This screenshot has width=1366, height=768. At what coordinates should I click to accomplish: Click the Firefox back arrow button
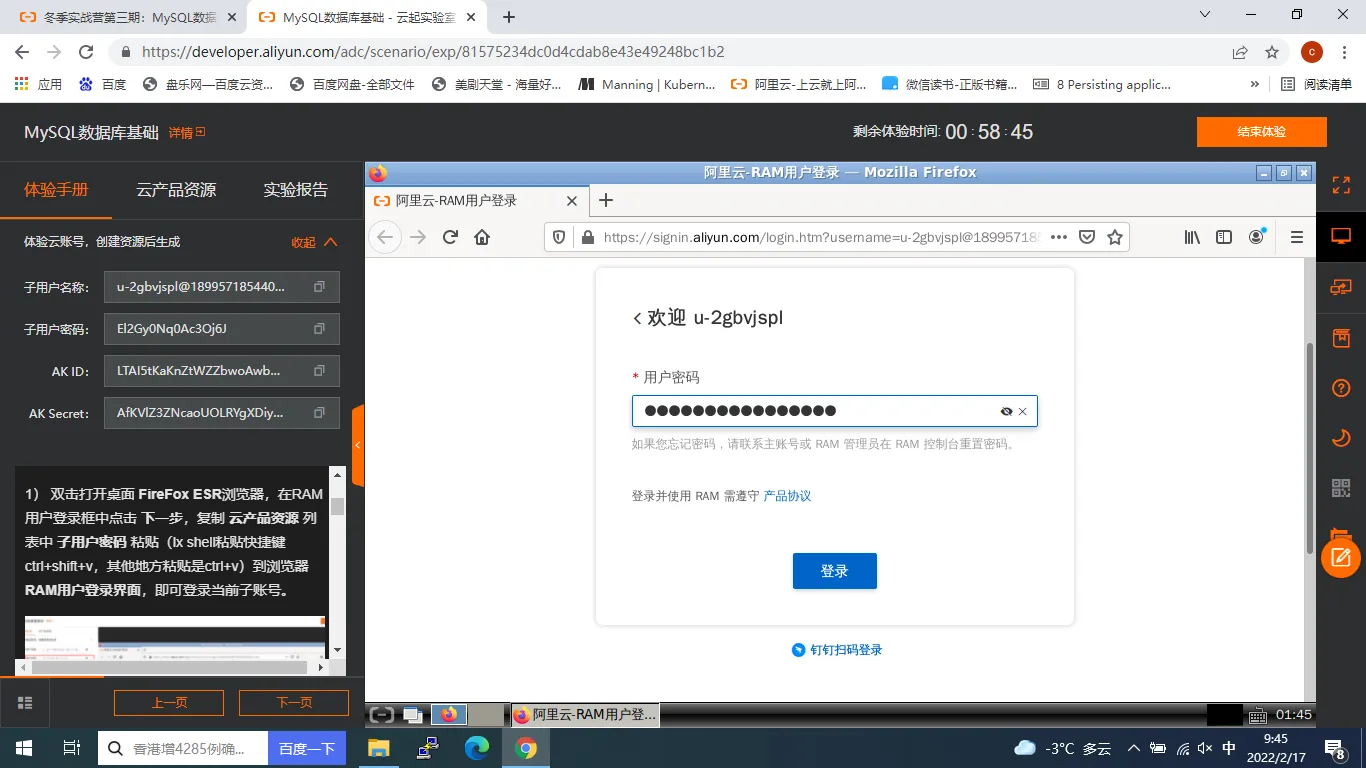(386, 237)
